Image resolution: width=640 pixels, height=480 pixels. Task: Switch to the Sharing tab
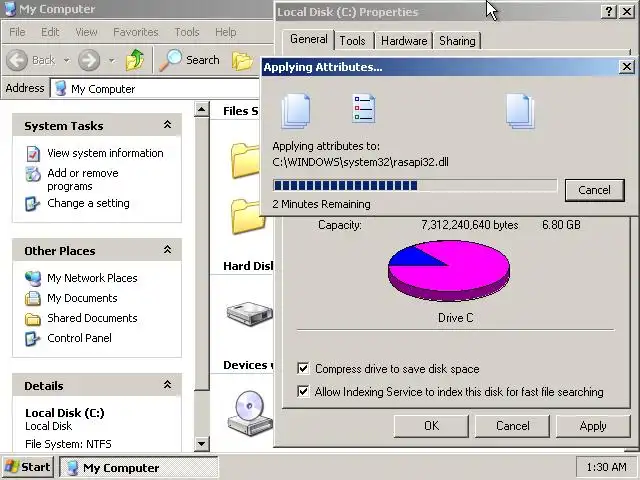[457, 41]
